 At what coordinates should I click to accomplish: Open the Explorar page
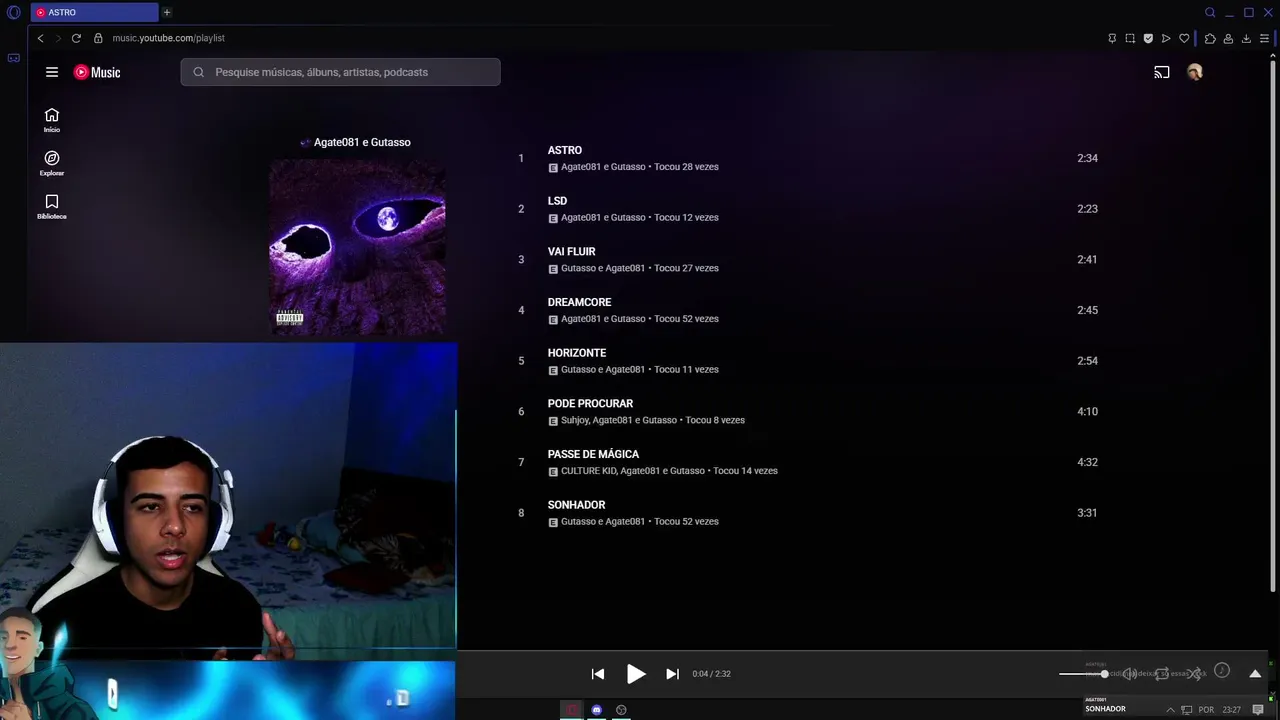52,163
